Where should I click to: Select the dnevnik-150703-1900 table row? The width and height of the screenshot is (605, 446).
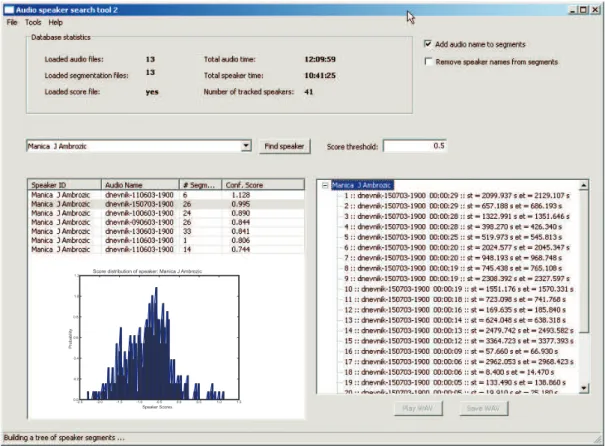166,204
